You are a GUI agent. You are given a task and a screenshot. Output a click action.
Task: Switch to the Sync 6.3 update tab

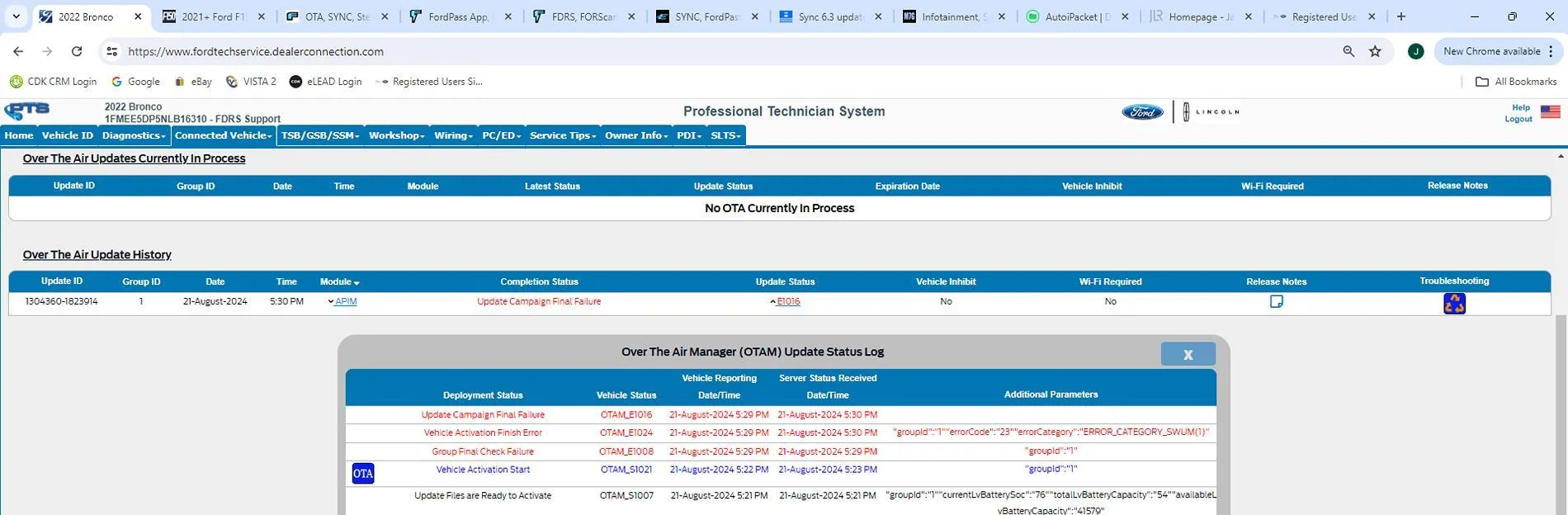point(832,17)
